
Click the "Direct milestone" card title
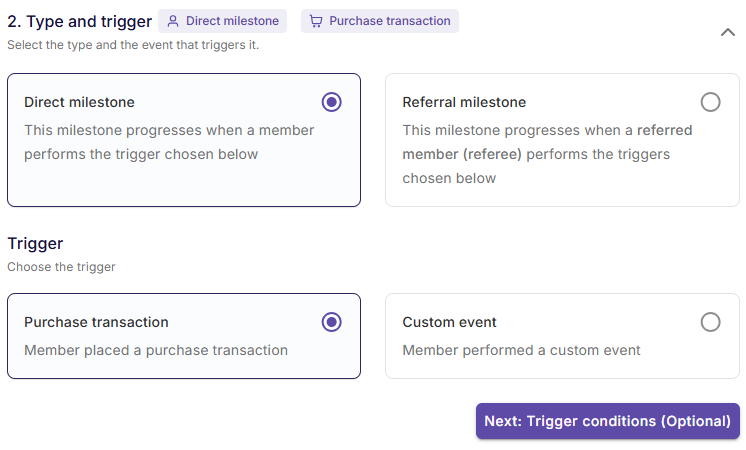[79, 102]
